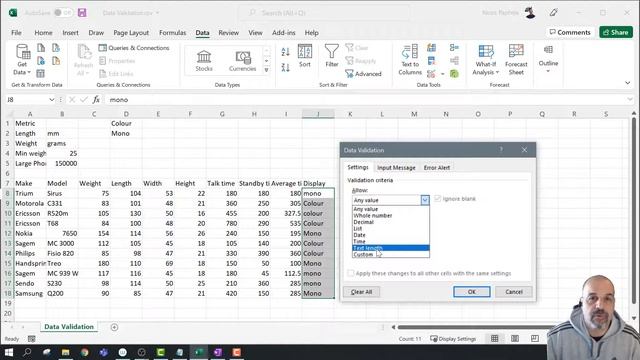Click the Insert Function fx icon
Image resolution: width=640 pixels, height=360 pixels.
(x=96, y=100)
